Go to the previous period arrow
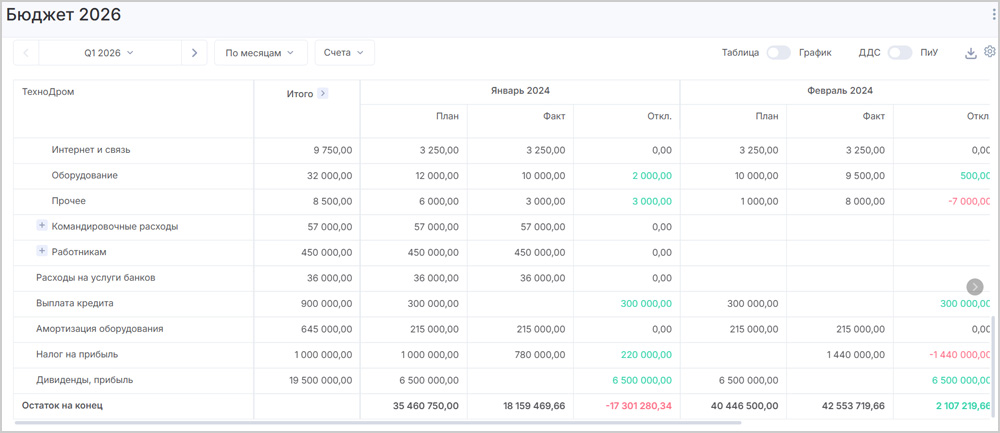The height and width of the screenshot is (433, 1000). click(x=26, y=53)
